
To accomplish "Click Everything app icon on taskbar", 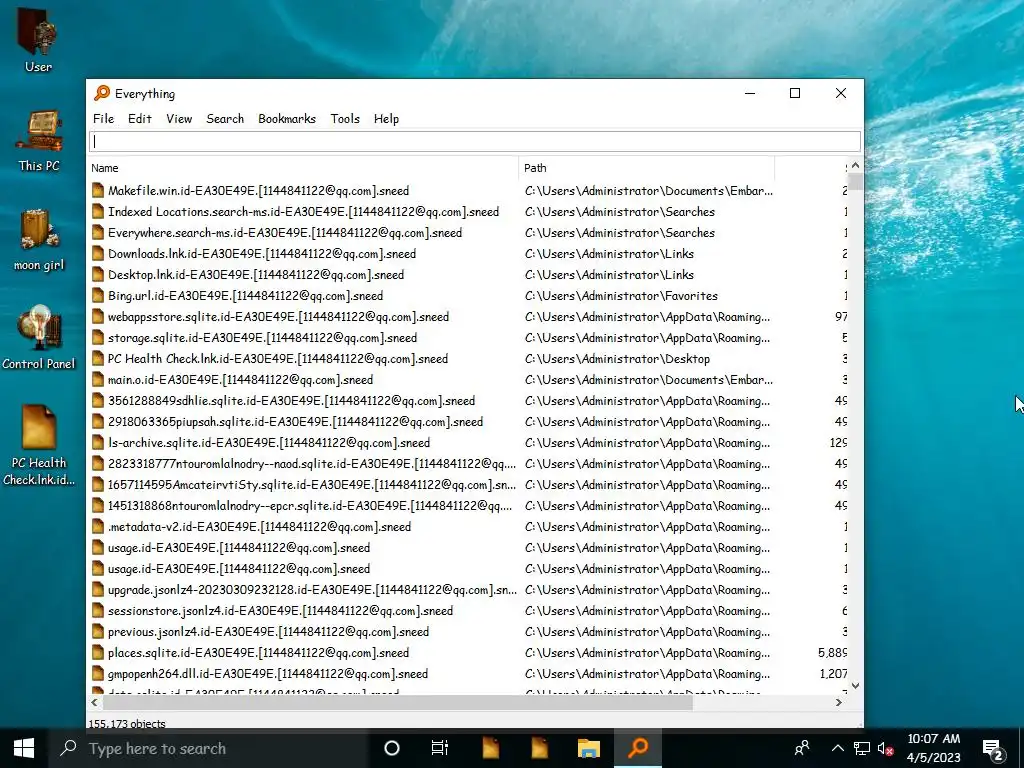I will 638,748.
